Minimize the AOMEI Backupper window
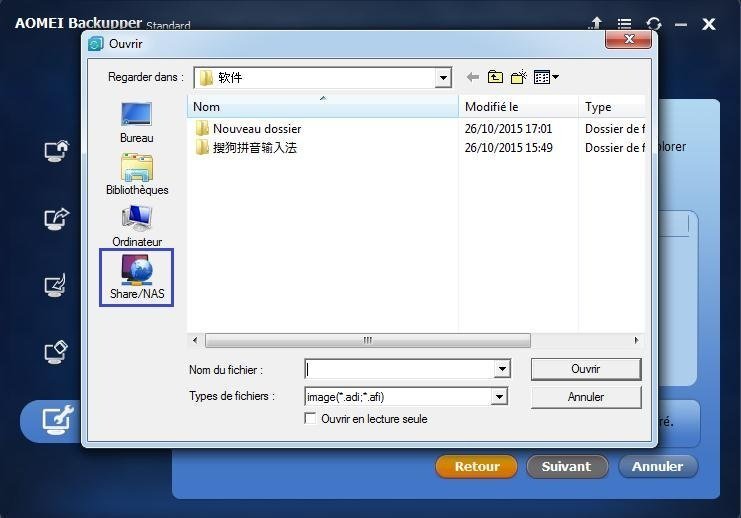Image resolution: width=741 pixels, height=518 pixels. point(681,24)
